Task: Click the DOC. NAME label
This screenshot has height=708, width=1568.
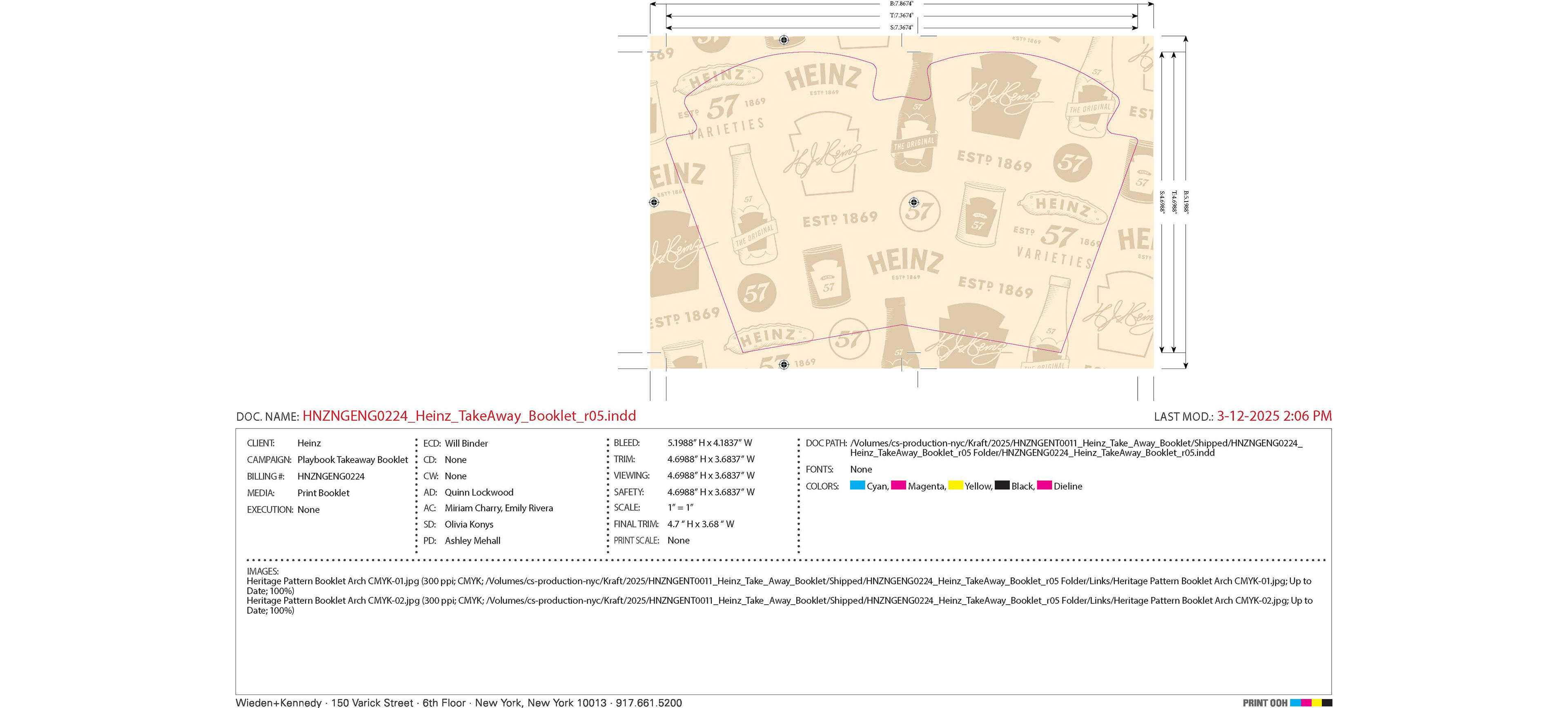Action: [267, 417]
